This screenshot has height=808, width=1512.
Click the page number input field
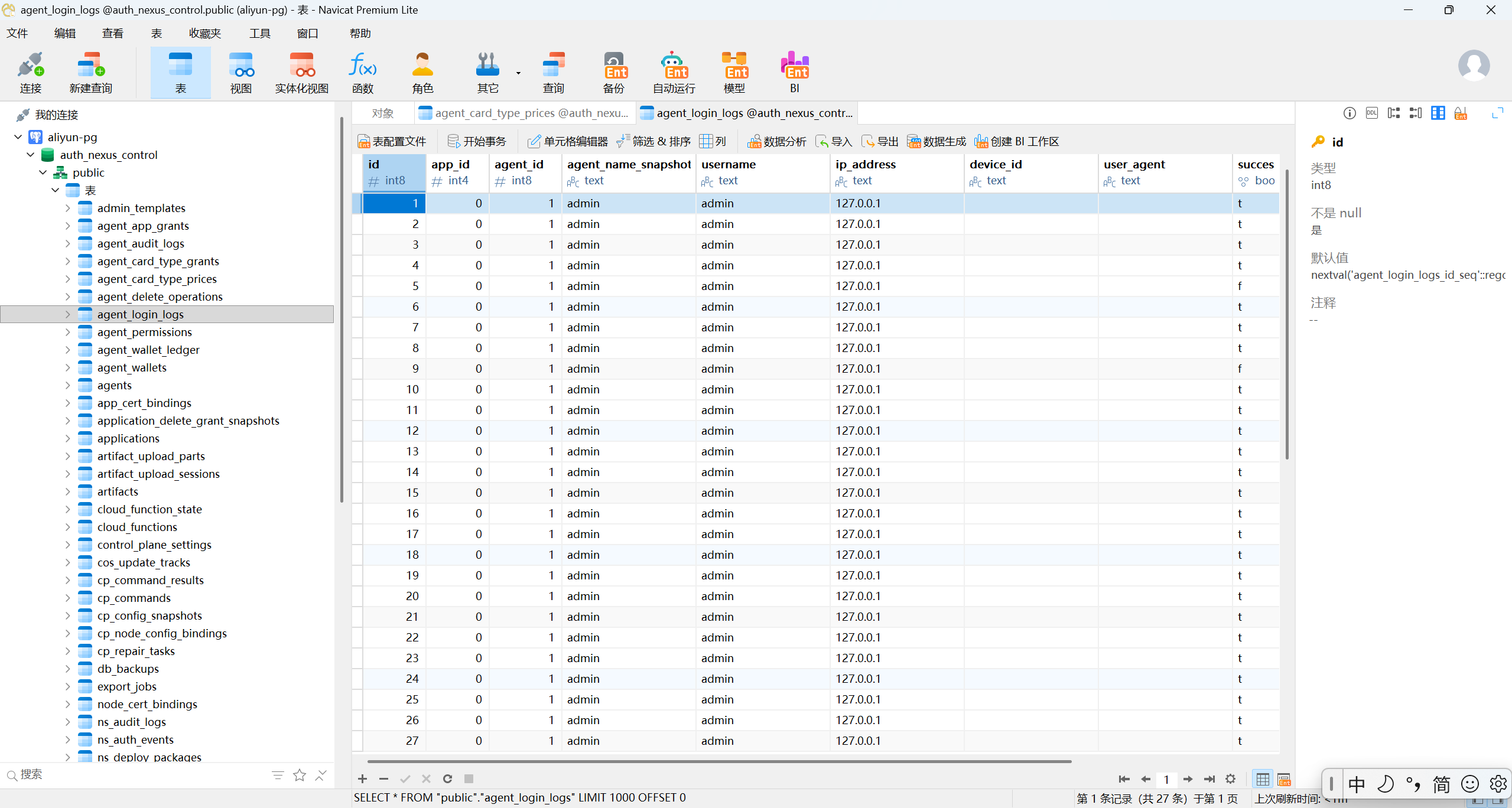tap(1166, 779)
